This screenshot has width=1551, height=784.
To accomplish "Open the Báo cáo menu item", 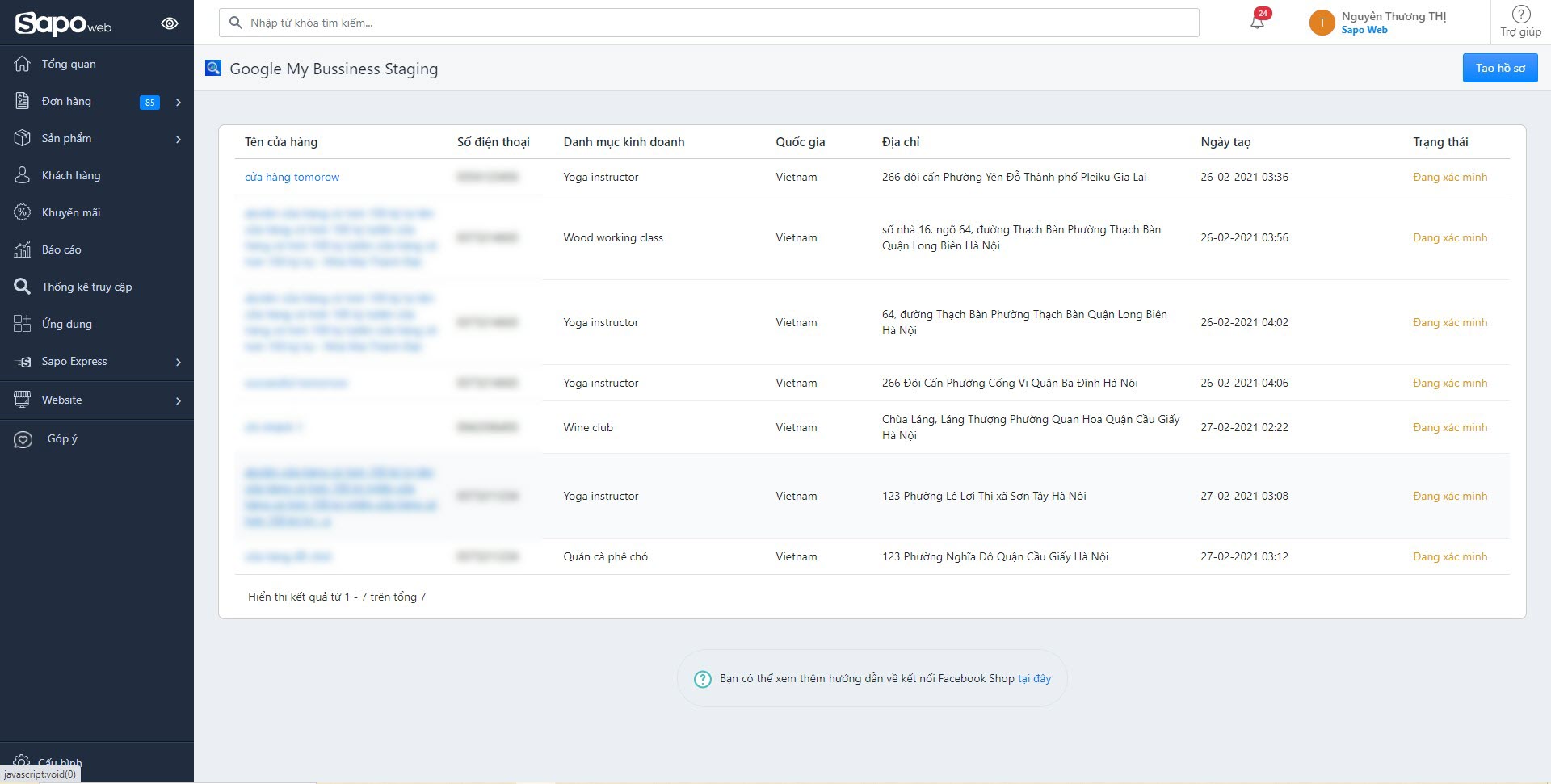I will coord(97,249).
